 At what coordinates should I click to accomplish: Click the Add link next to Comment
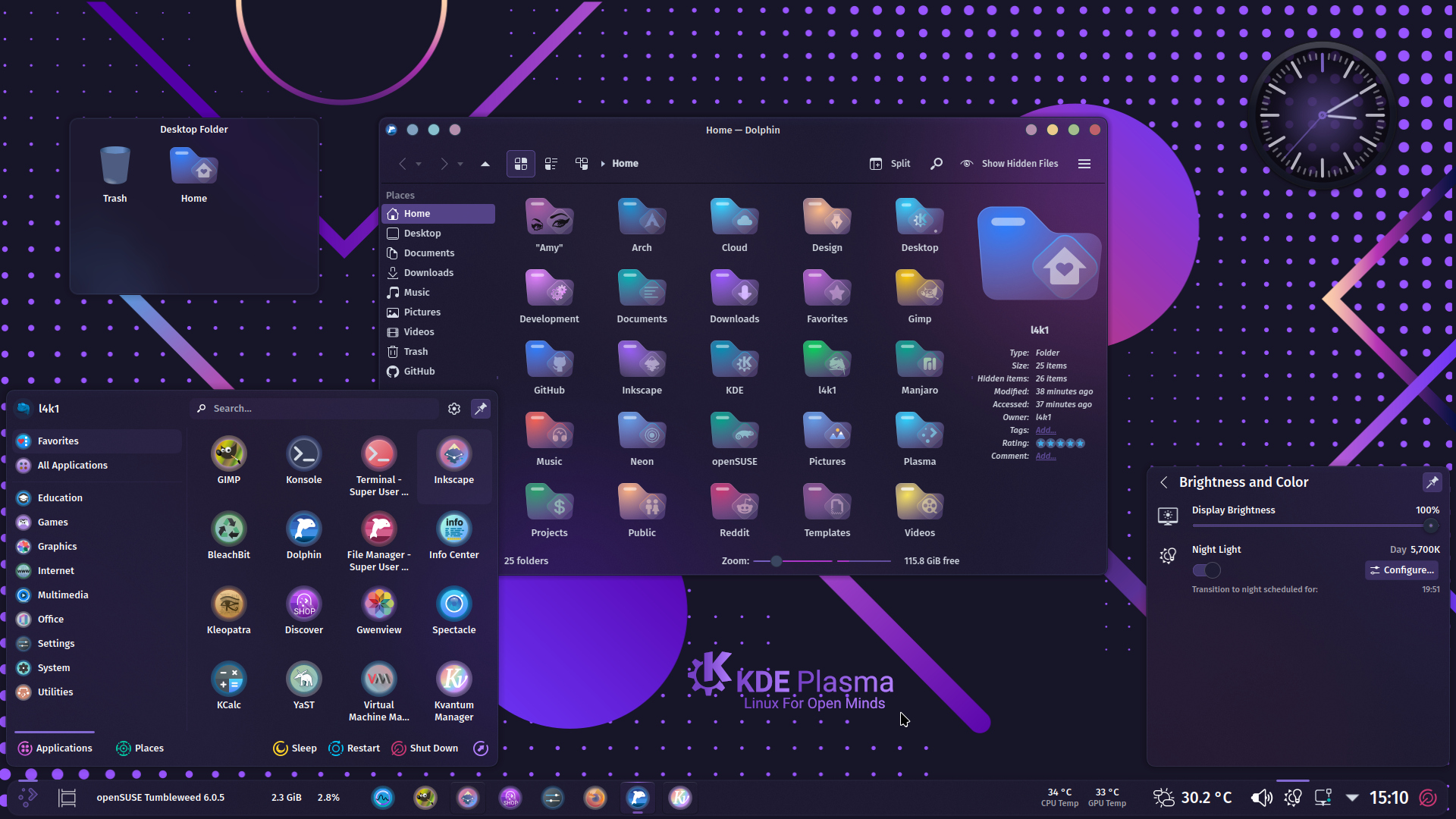point(1046,457)
